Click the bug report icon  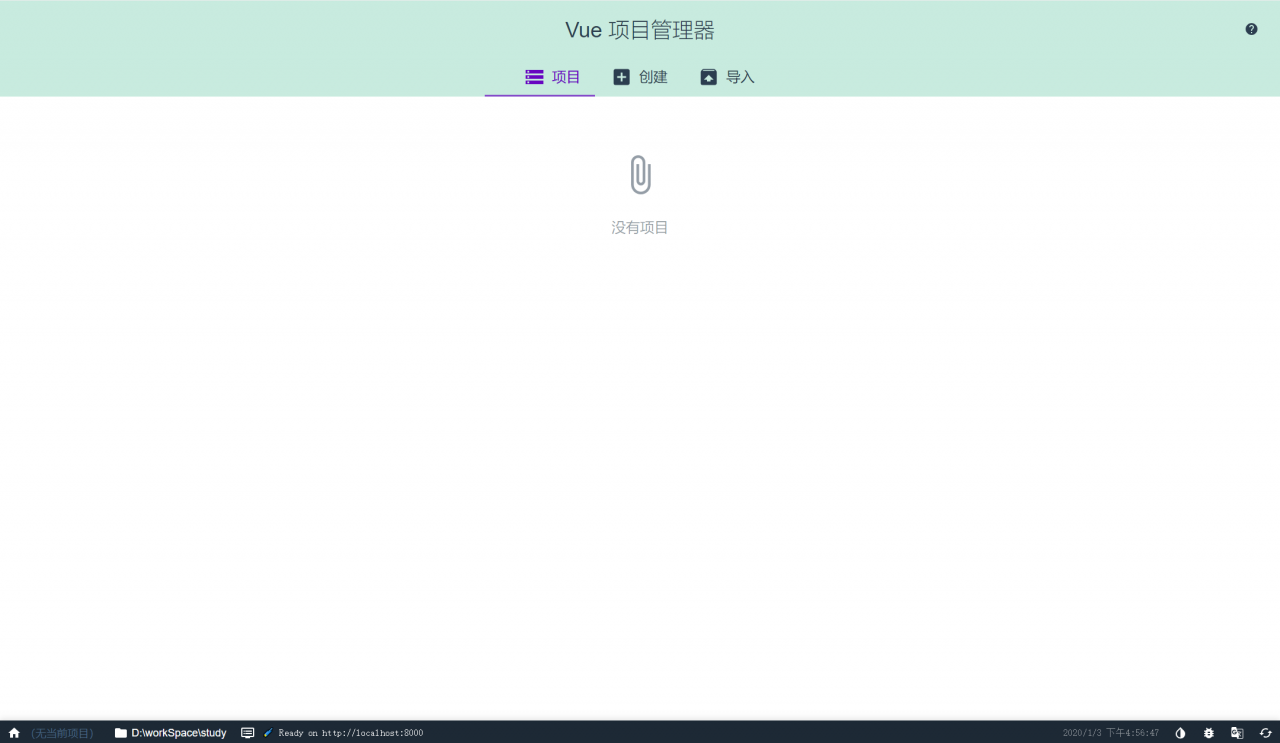[x=1209, y=733]
